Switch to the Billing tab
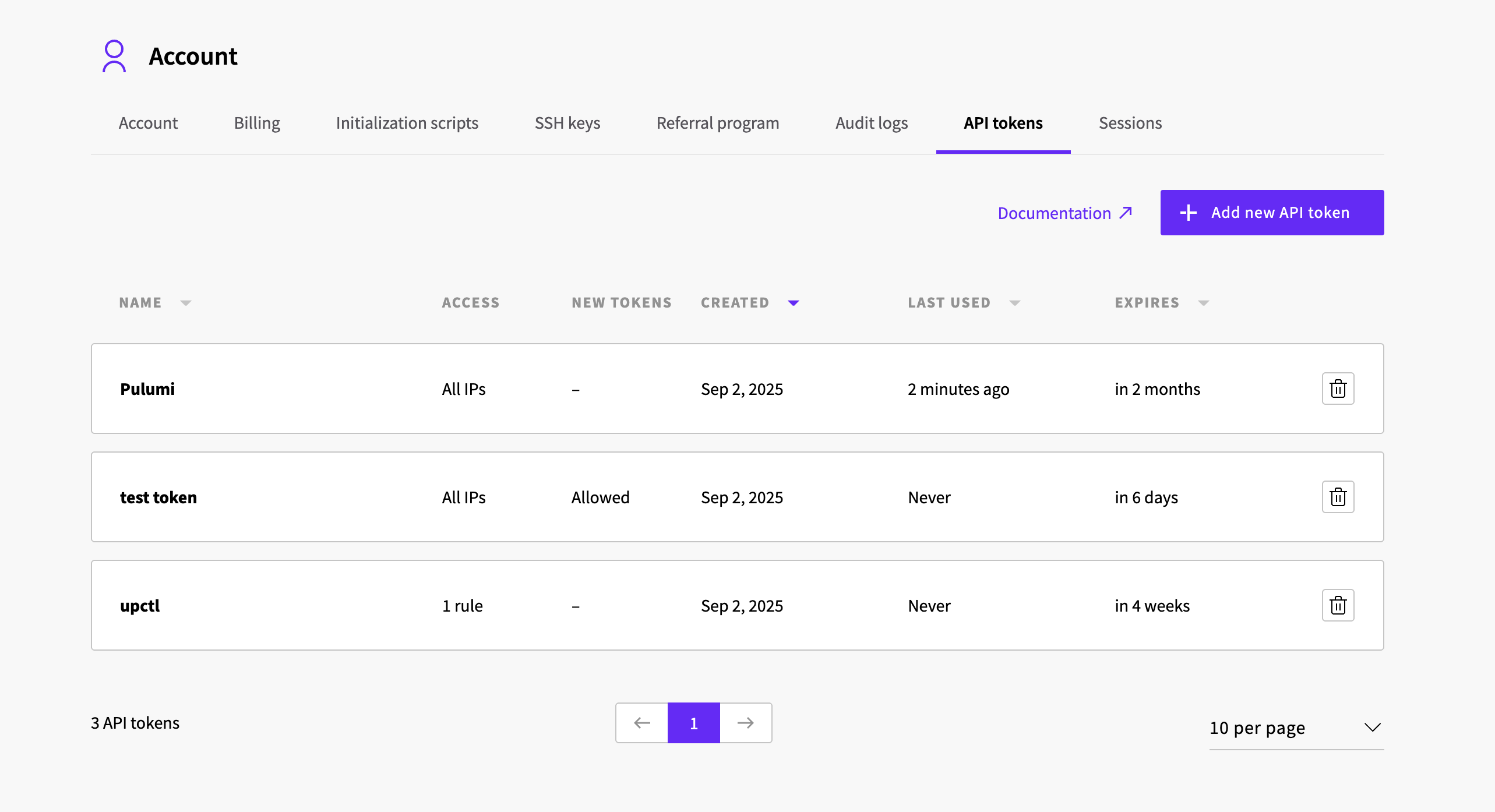 point(256,123)
